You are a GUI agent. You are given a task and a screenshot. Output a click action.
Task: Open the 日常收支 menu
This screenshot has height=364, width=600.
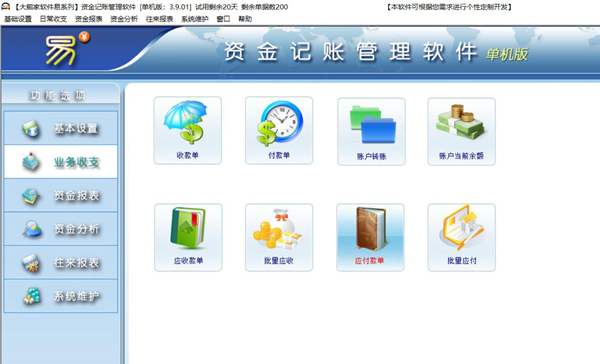(53, 19)
